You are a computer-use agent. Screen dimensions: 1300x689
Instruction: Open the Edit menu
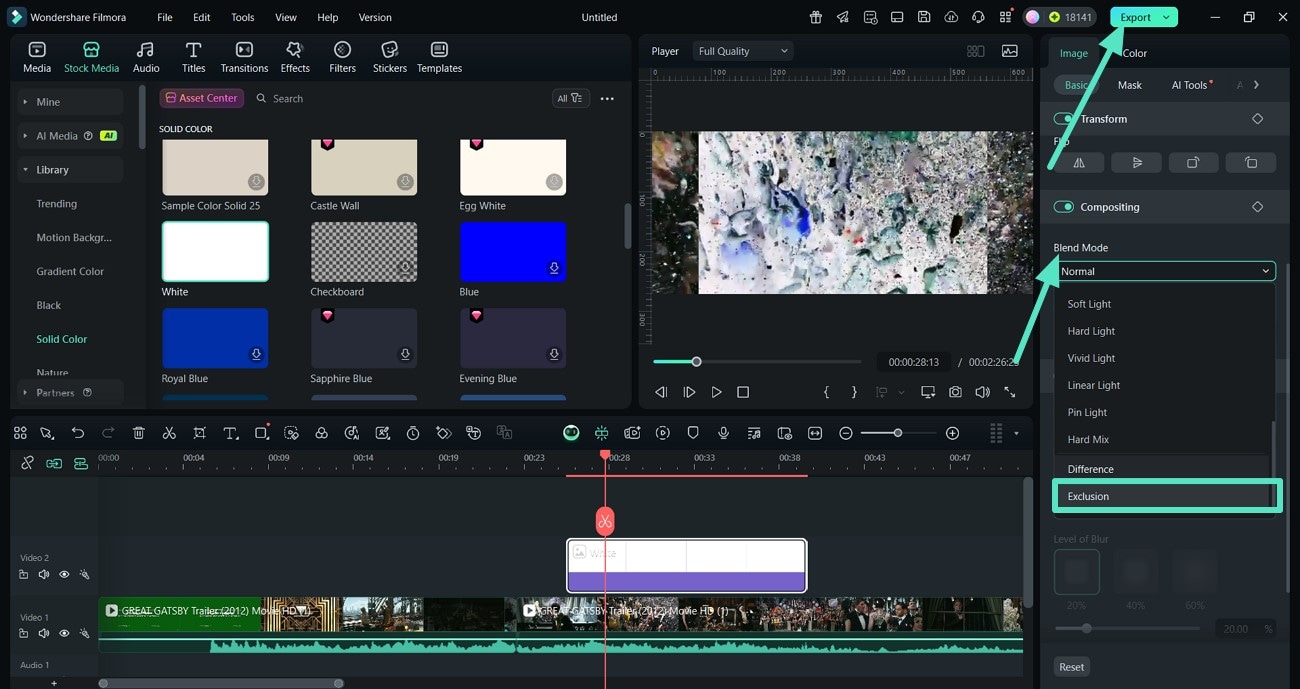202,17
